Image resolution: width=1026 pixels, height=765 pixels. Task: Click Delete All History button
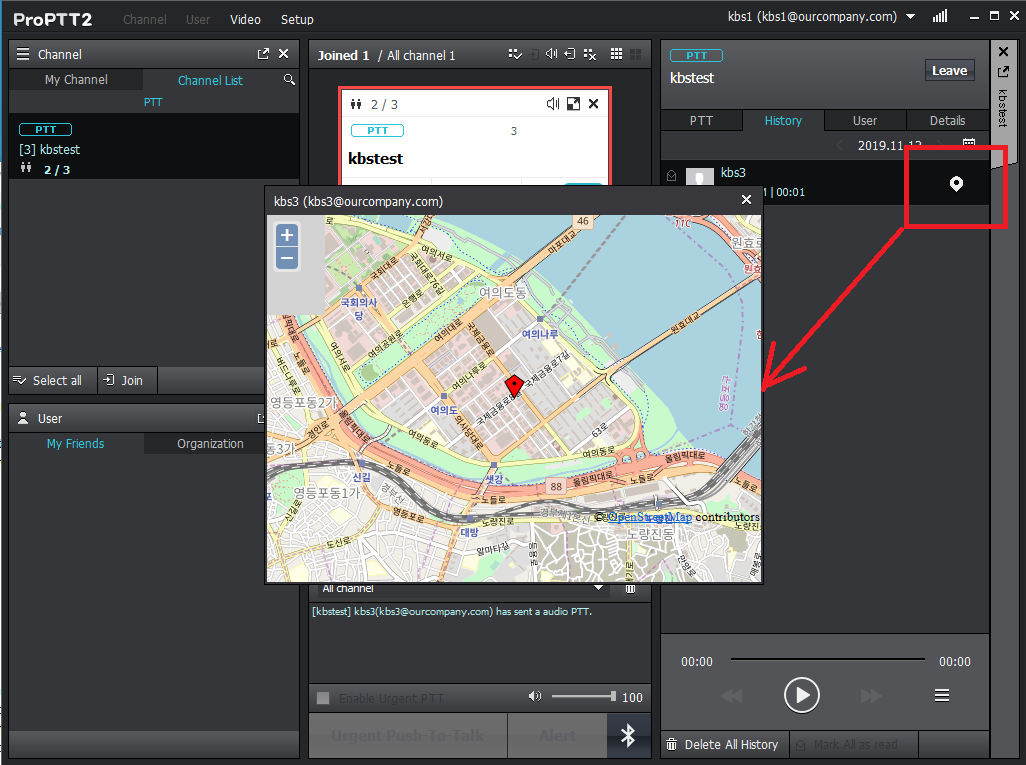(x=723, y=744)
